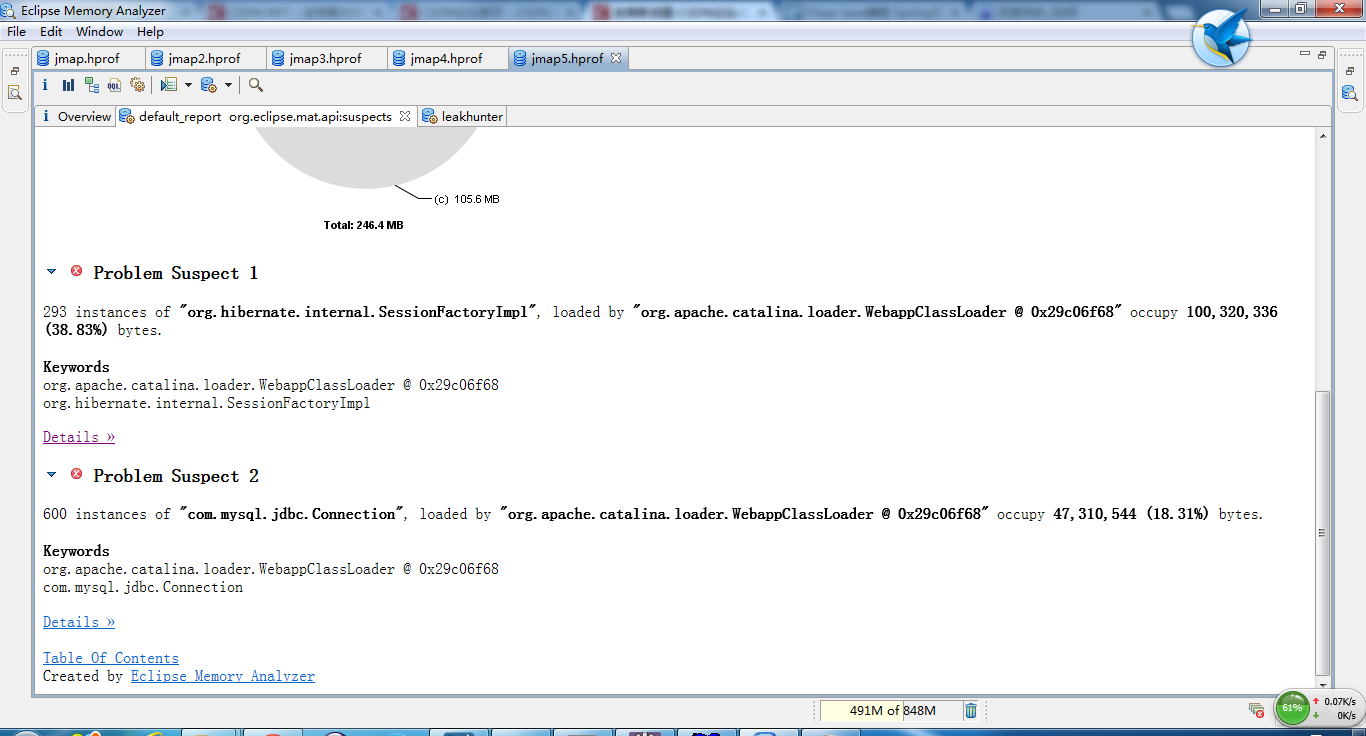The width and height of the screenshot is (1366, 736).
Task: Open the left sidebar inspector view icon
Action: (x=15, y=93)
